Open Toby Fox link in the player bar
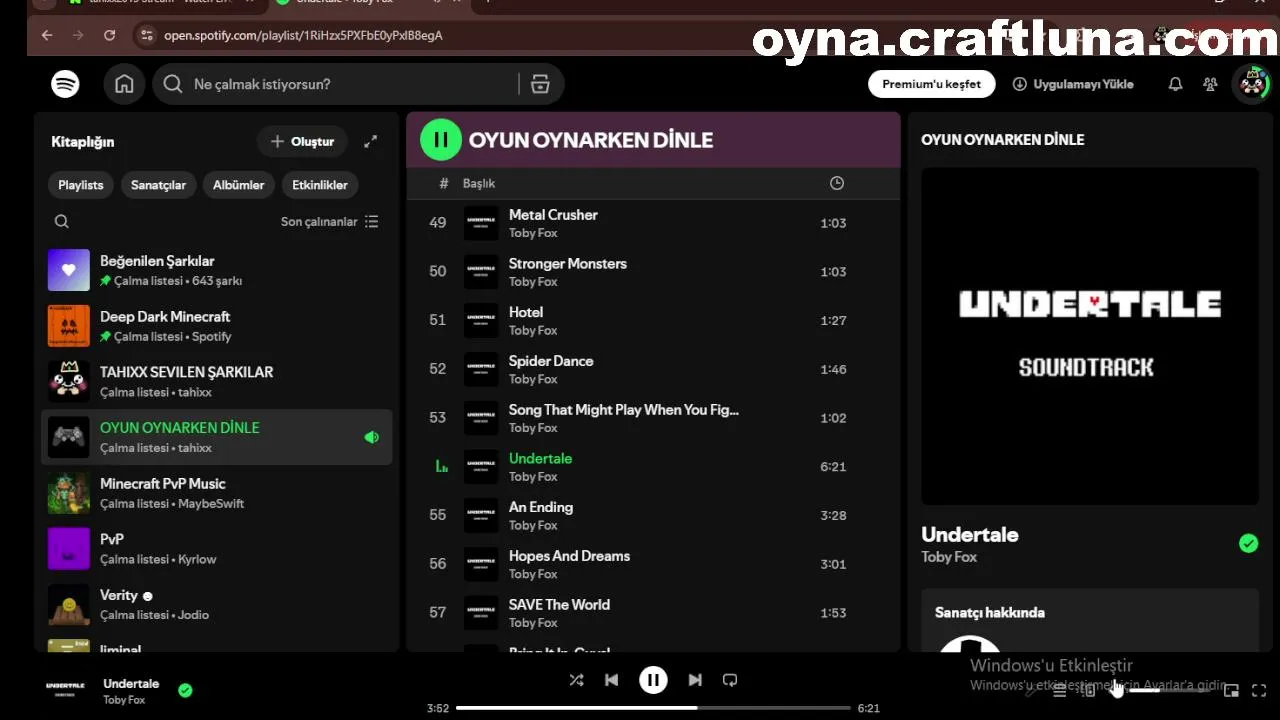The height and width of the screenshot is (720, 1280). coord(124,700)
